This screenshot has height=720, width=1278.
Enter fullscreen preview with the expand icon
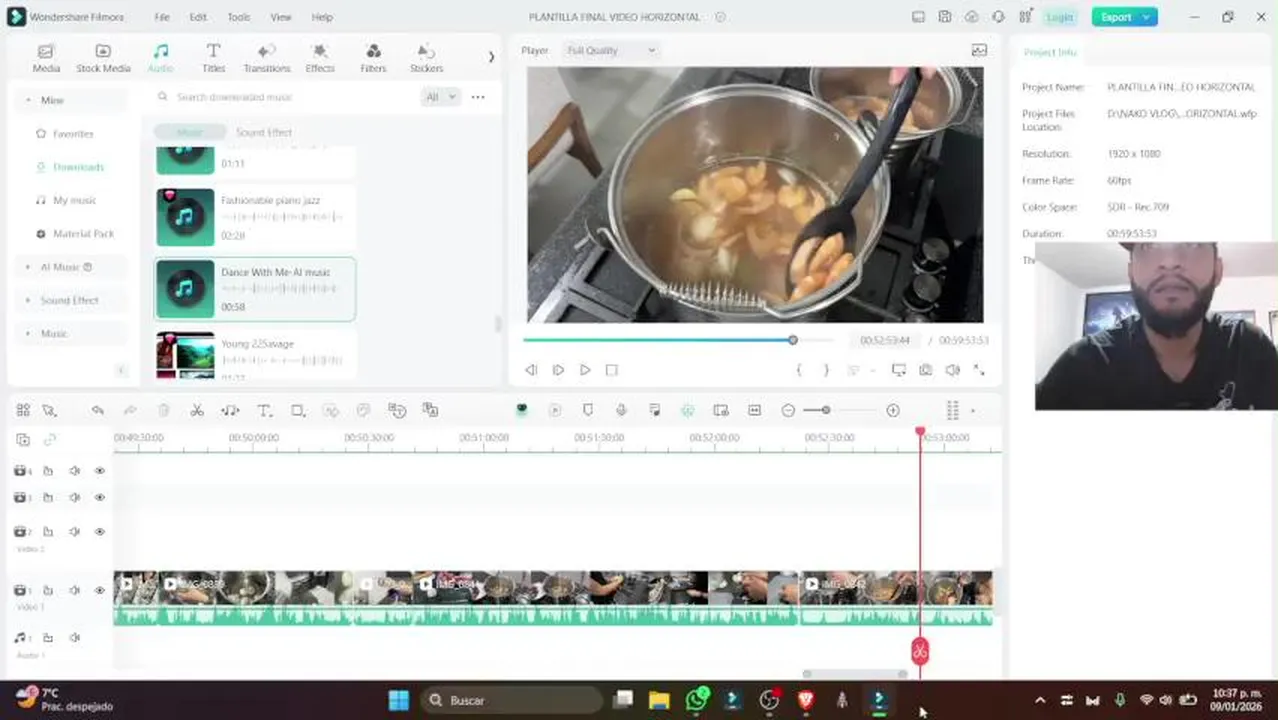click(979, 370)
